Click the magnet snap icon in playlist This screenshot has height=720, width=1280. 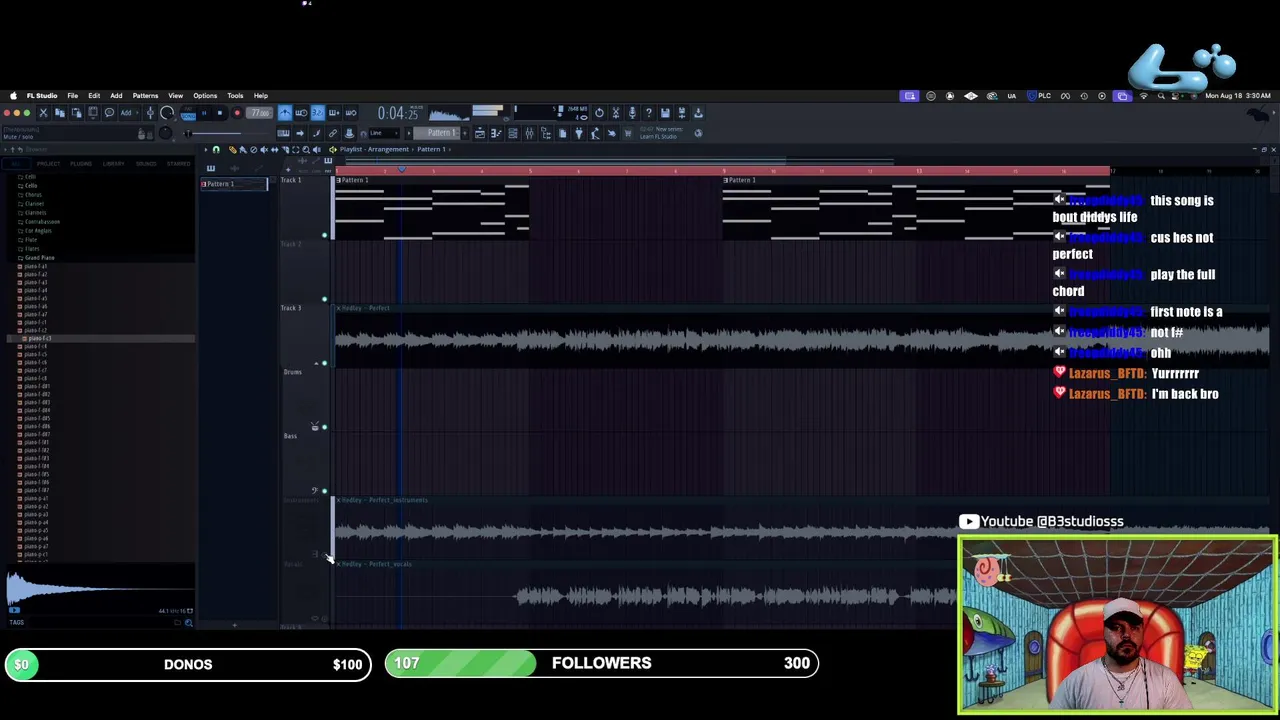pyautogui.click(x=216, y=149)
